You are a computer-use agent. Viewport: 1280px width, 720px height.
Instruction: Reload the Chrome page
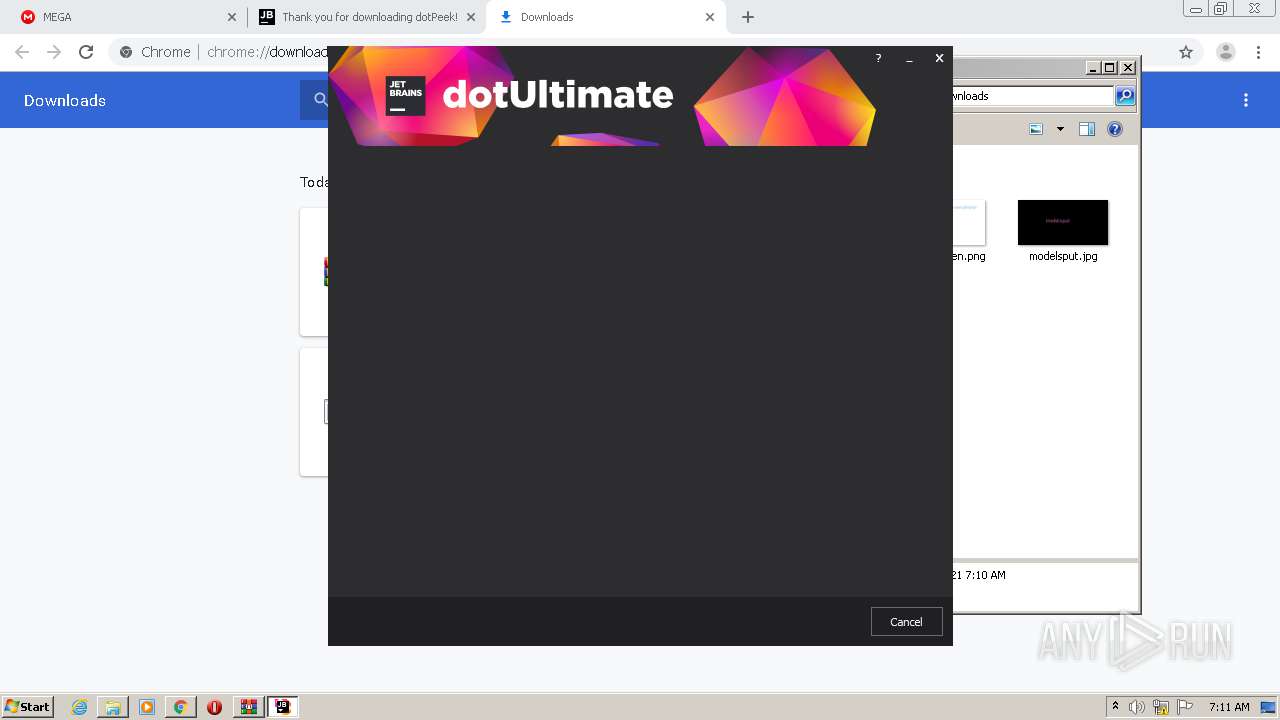pyautogui.click(x=86, y=52)
